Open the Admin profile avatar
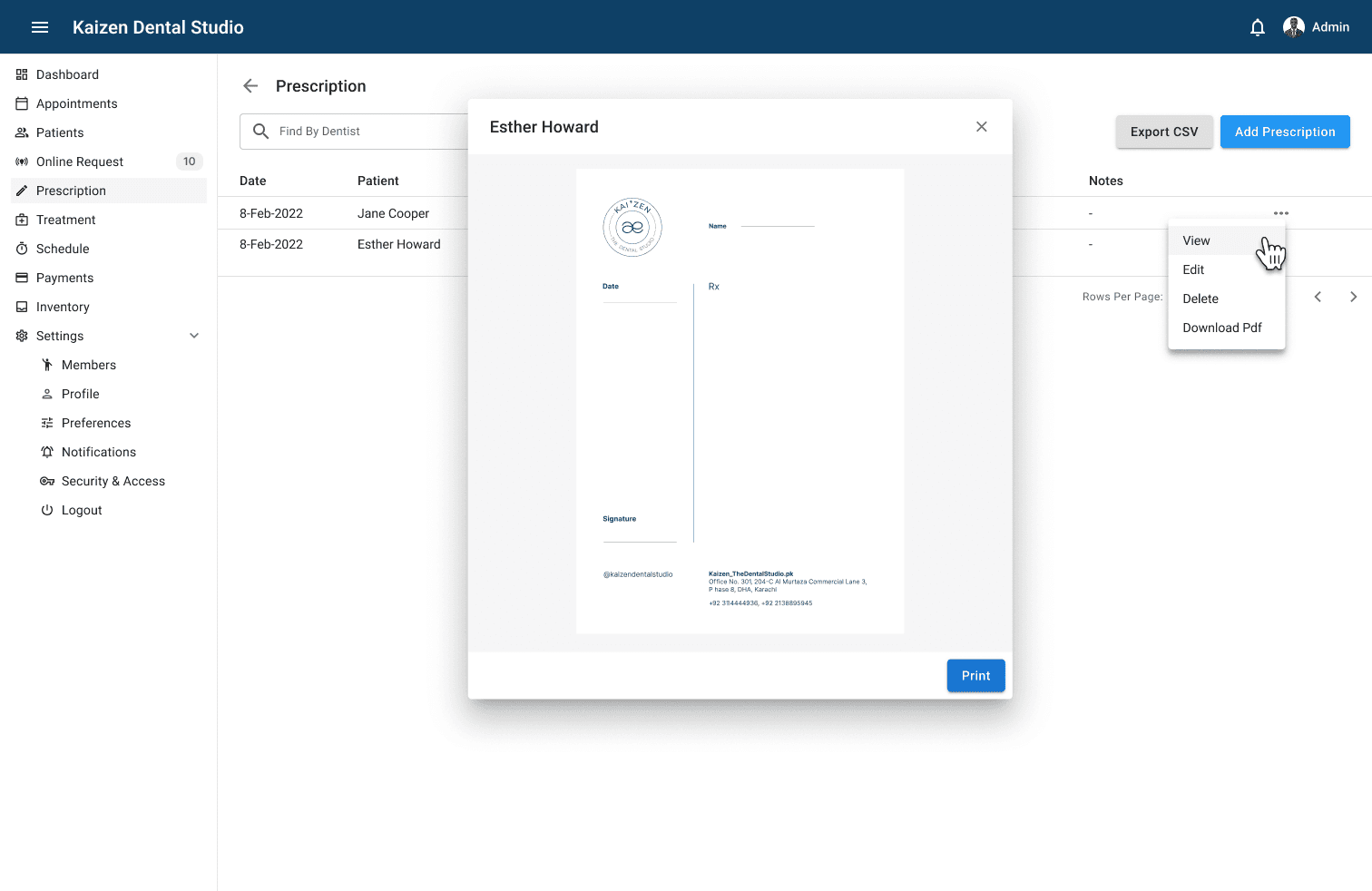Viewport: 1372px width, 891px height. click(1293, 27)
